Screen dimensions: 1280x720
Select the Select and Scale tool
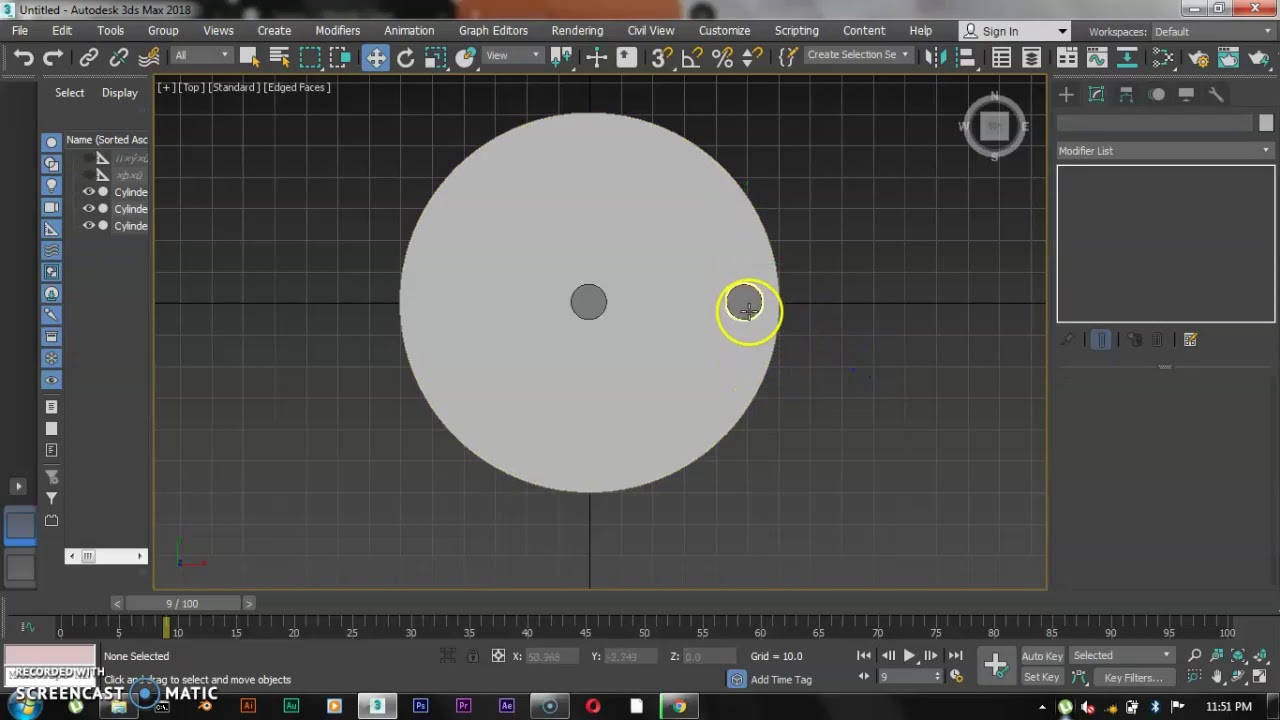coord(435,57)
